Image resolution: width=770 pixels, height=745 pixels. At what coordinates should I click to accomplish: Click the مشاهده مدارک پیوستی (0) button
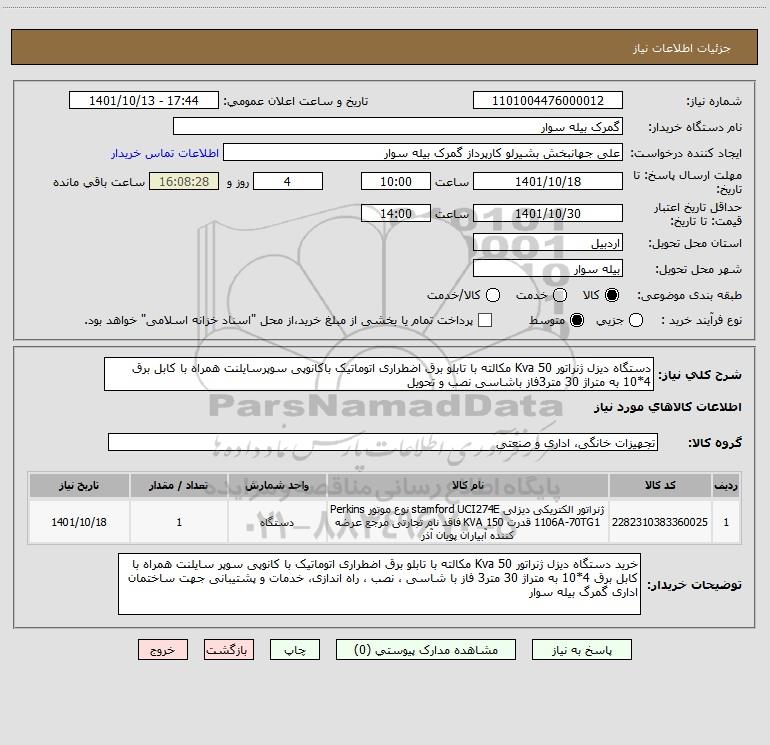[426, 650]
